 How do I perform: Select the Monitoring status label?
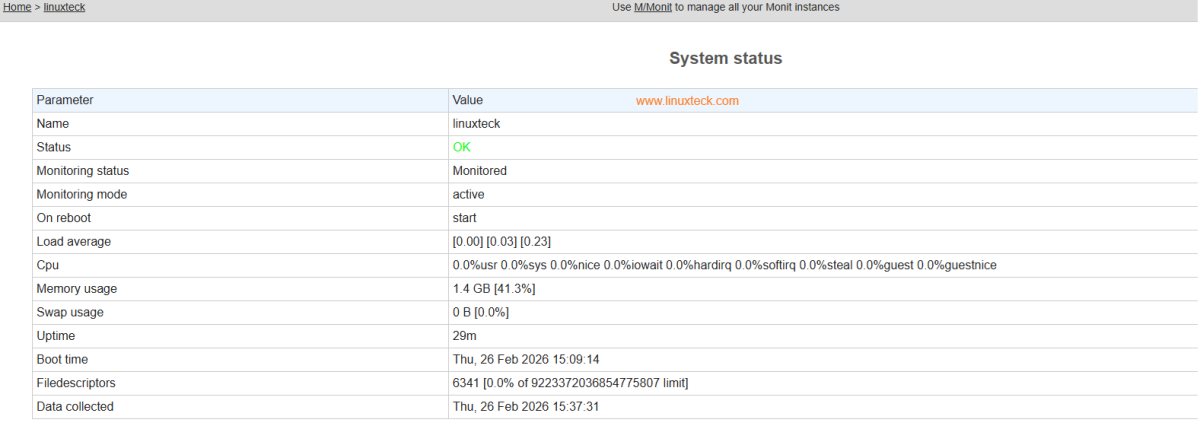pyautogui.click(x=83, y=171)
